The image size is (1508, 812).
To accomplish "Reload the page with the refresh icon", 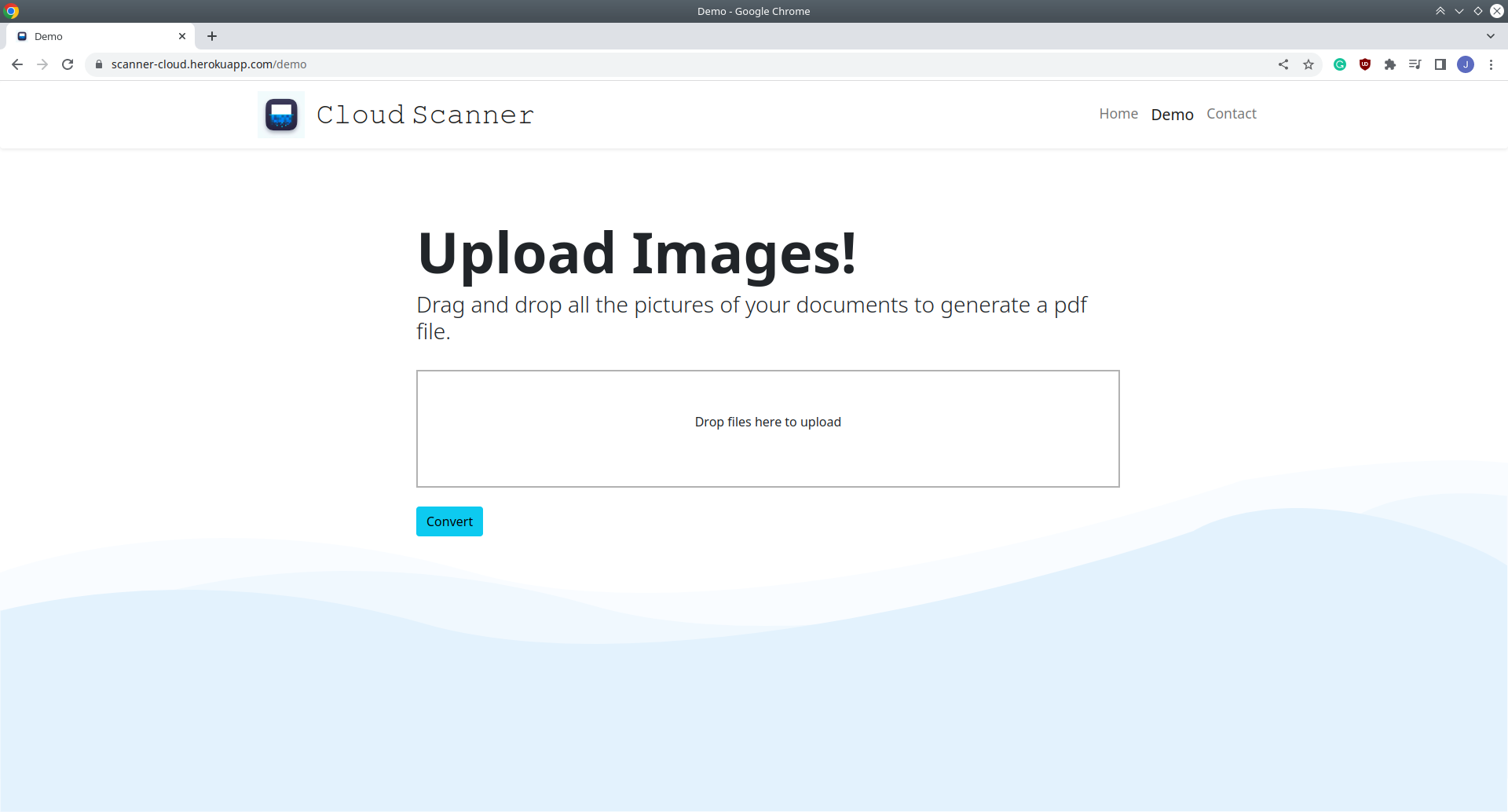I will tap(68, 64).
